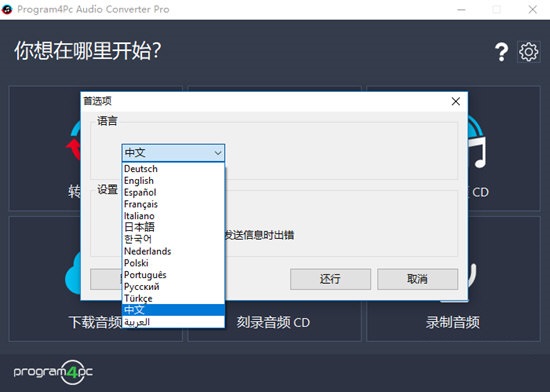This screenshot has width=550, height=392.
Task: Pick Русский from the language list
Action: (173, 286)
